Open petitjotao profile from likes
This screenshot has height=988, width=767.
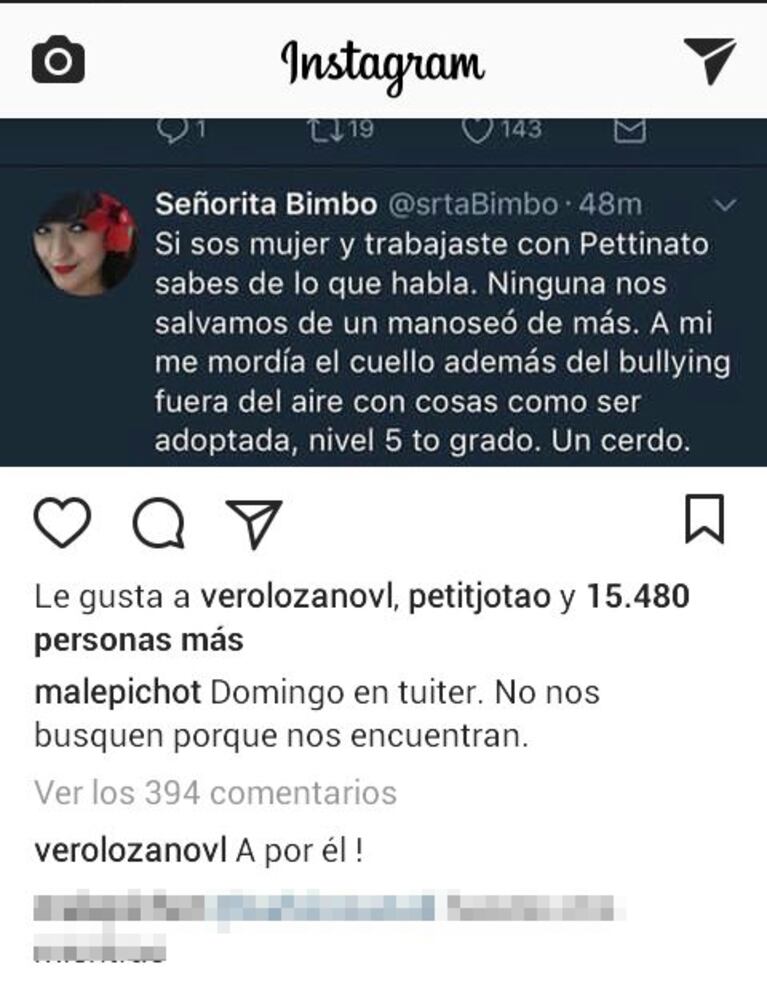click(480, 597)
